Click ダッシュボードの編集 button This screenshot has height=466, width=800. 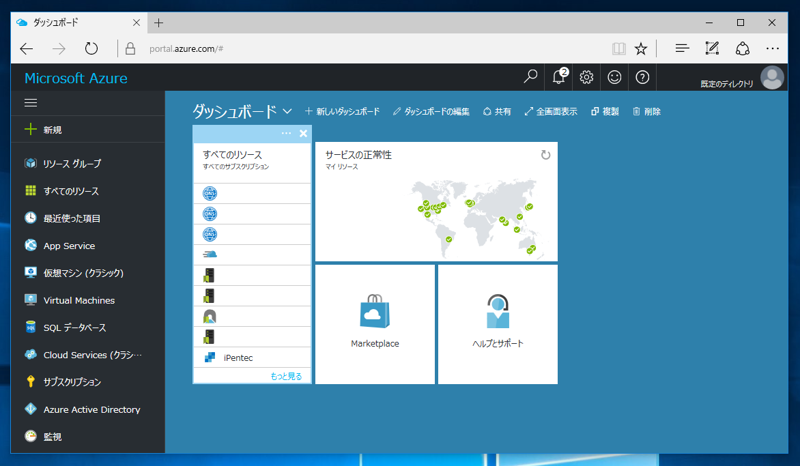431,111
